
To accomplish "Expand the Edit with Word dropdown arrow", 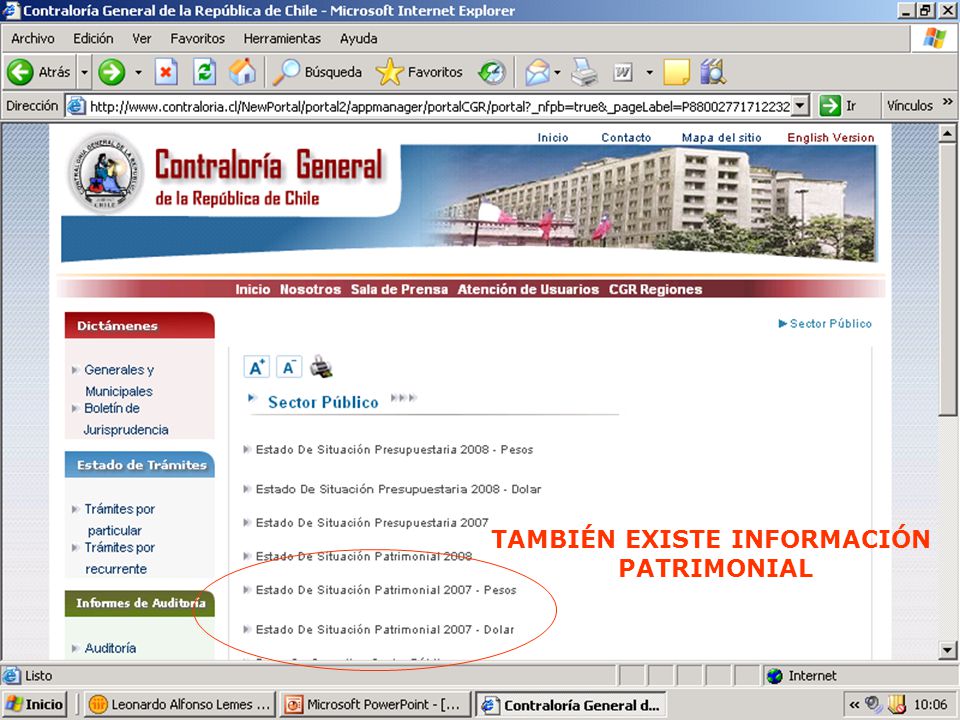I will pyautogui.click(x=650, y=72).
